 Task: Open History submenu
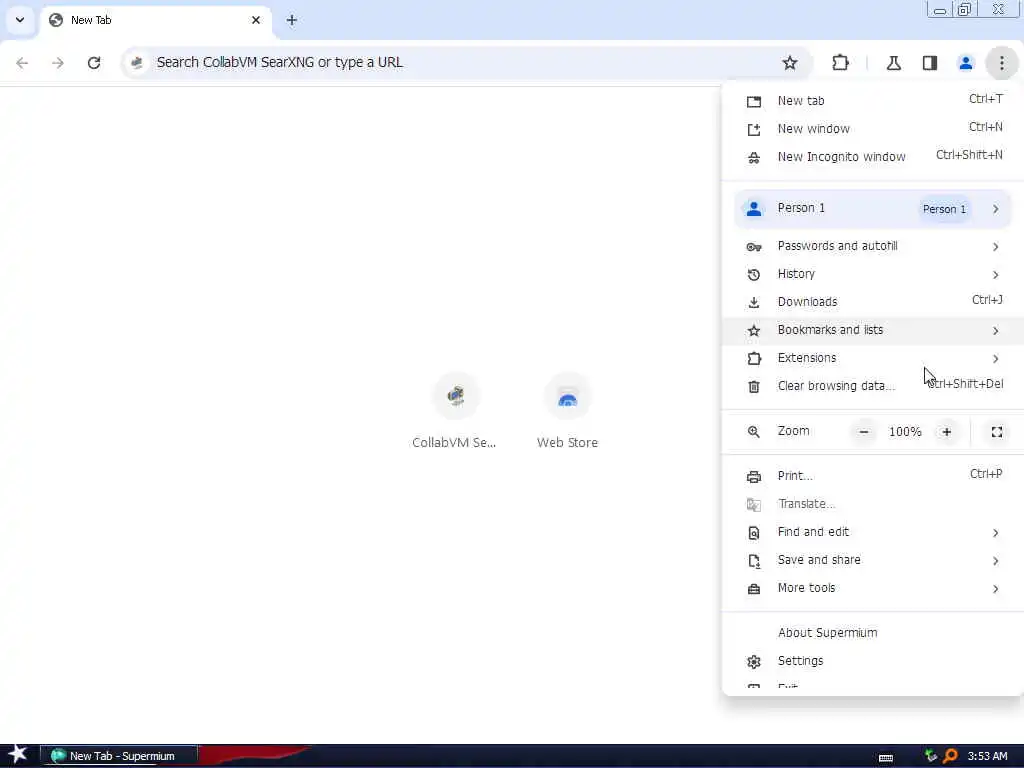[x=872, y=274]
